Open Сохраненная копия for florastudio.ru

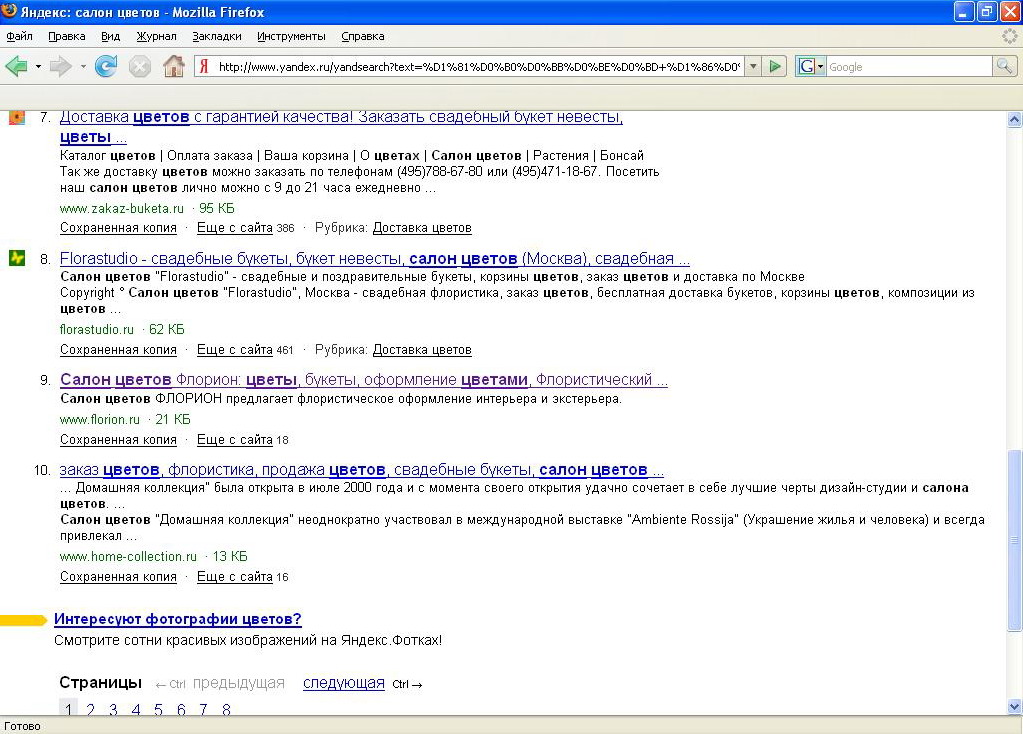pos(118,350)
